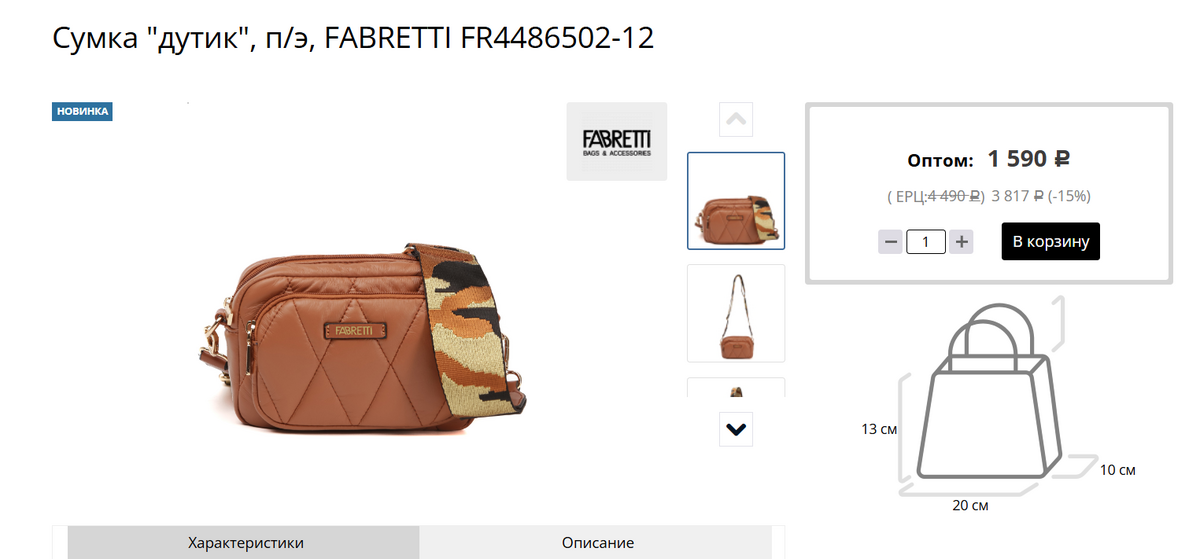Click the quantity input field
This screenshot has width=1200, height=559.
926,241
